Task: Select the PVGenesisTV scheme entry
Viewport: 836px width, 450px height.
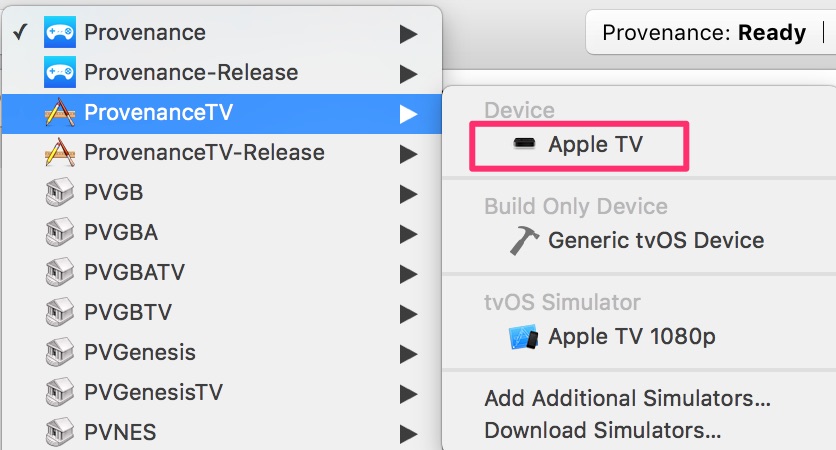Action: click(153, 393)
